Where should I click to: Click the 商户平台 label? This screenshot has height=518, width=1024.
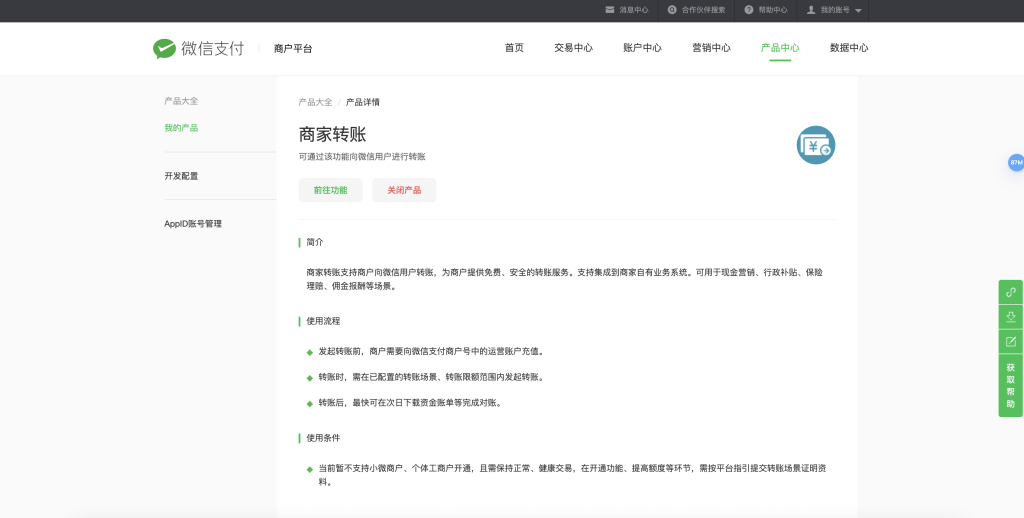[293, 48]
